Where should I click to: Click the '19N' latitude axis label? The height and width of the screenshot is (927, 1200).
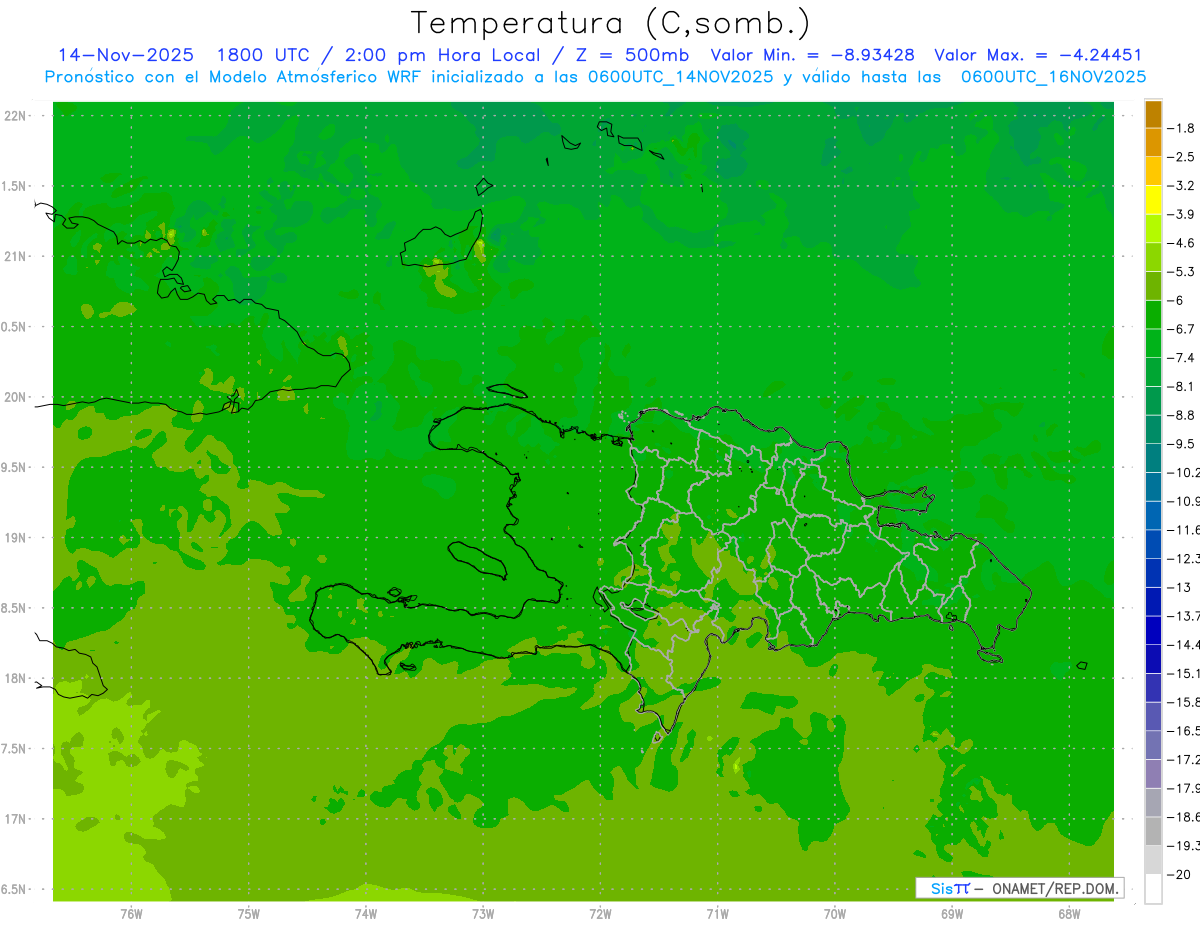pos(15,538)
